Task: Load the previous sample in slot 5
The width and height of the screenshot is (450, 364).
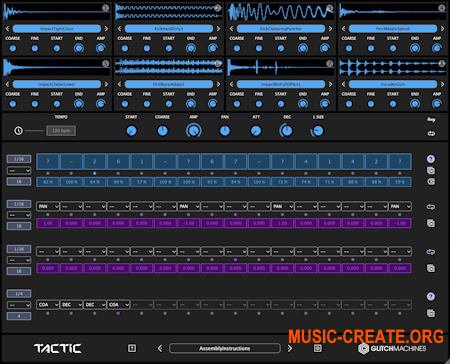Action: [7, 84]
